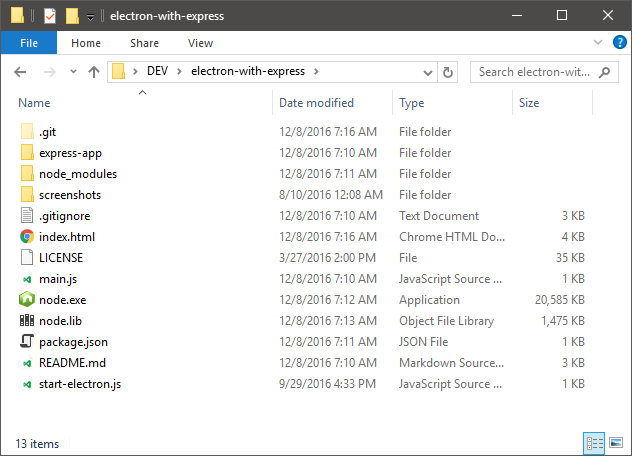This screenshot has width=632, height=456.
Task: Select the package.json file name
Action: (x=73, y=342)
